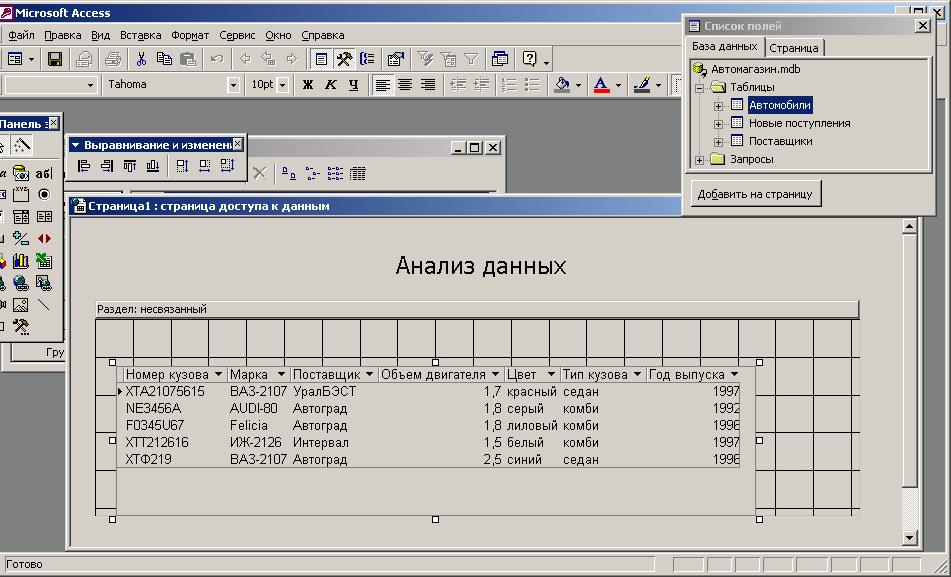
Task: Expand the Поставщики table node
Action: pos(718,142)
